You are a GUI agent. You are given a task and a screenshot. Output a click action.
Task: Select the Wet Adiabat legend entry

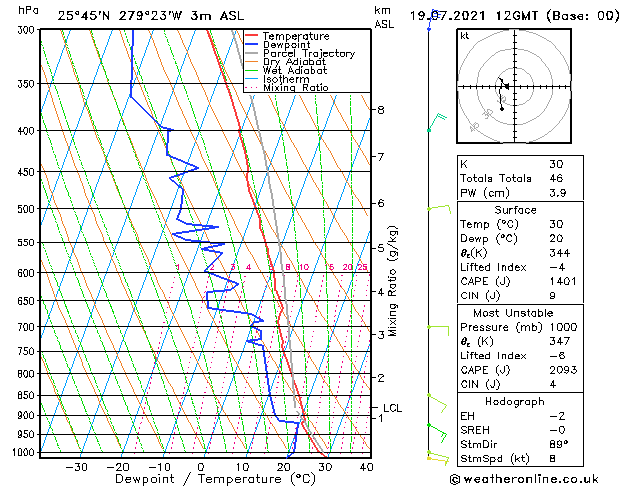(x=286, y=71)
